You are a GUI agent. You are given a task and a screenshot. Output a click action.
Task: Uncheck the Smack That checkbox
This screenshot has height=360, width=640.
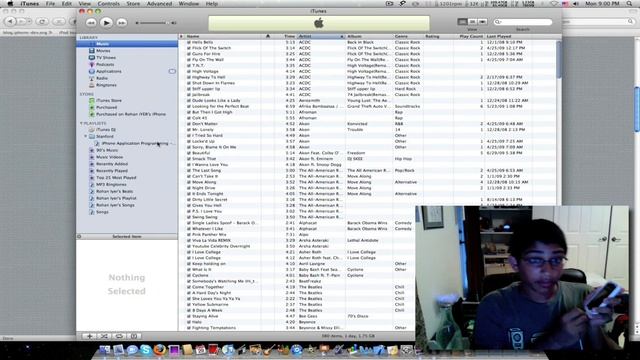point(189,159)
